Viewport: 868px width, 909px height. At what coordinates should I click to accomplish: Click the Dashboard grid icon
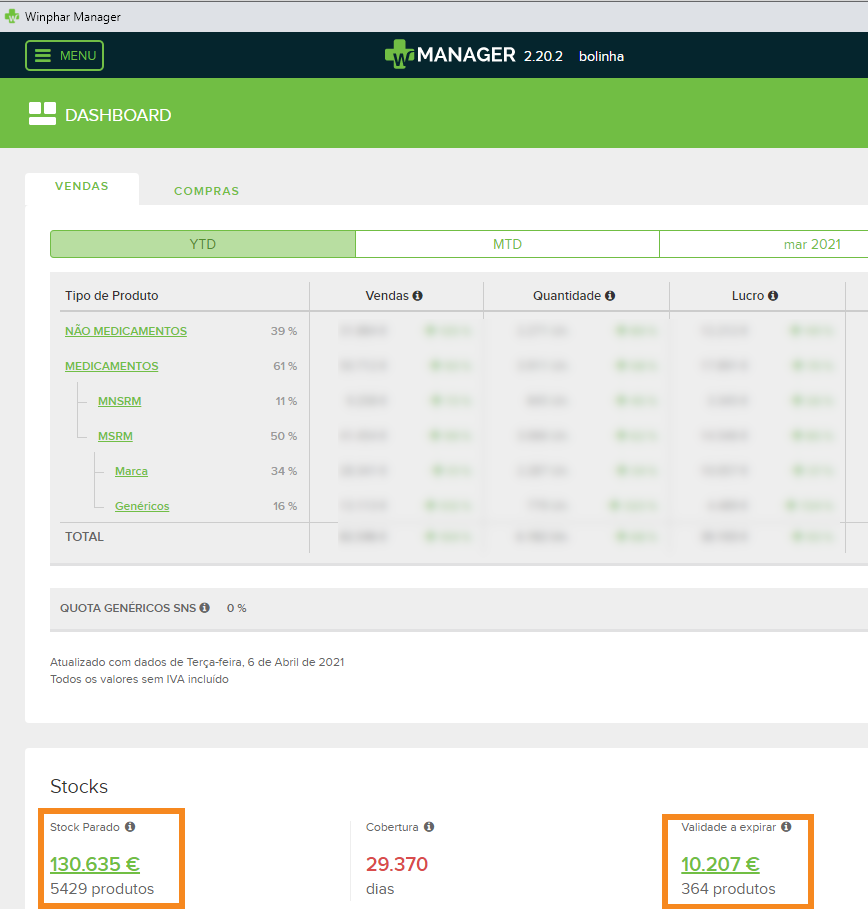click(42, 114)
